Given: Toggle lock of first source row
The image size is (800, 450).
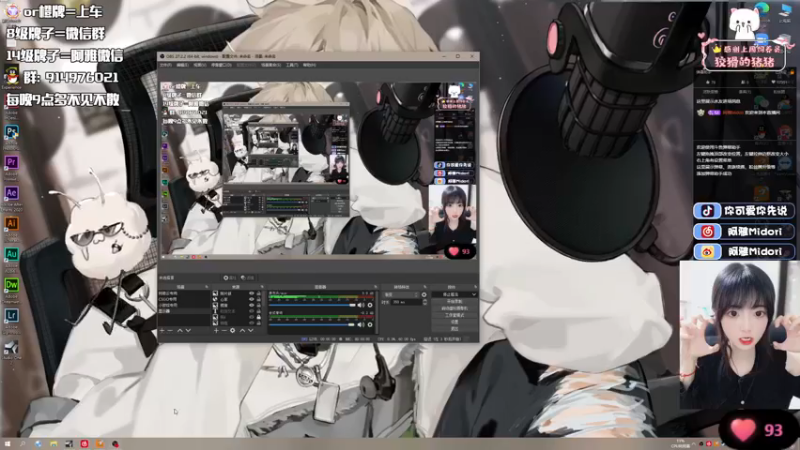Looking at the screenshot, I should [x=259, y=293].
